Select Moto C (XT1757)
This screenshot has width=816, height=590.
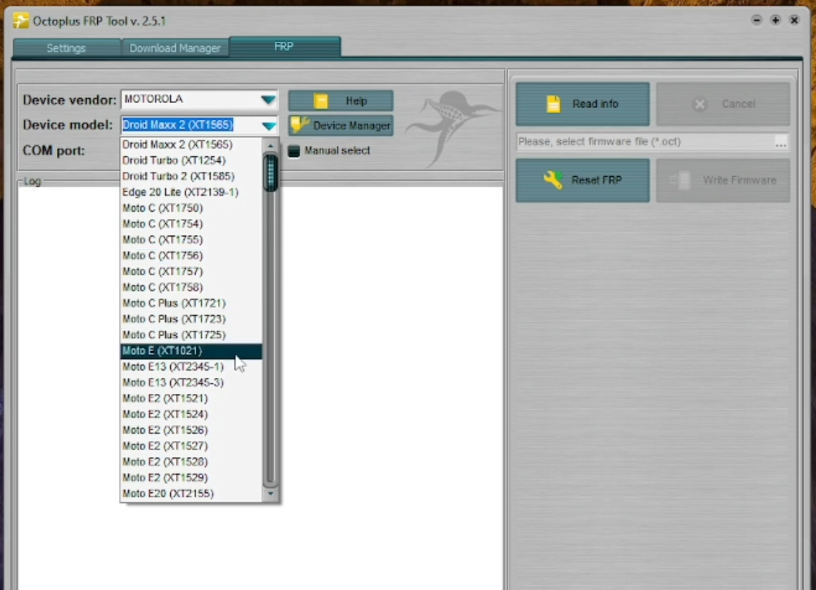point(191,272)
